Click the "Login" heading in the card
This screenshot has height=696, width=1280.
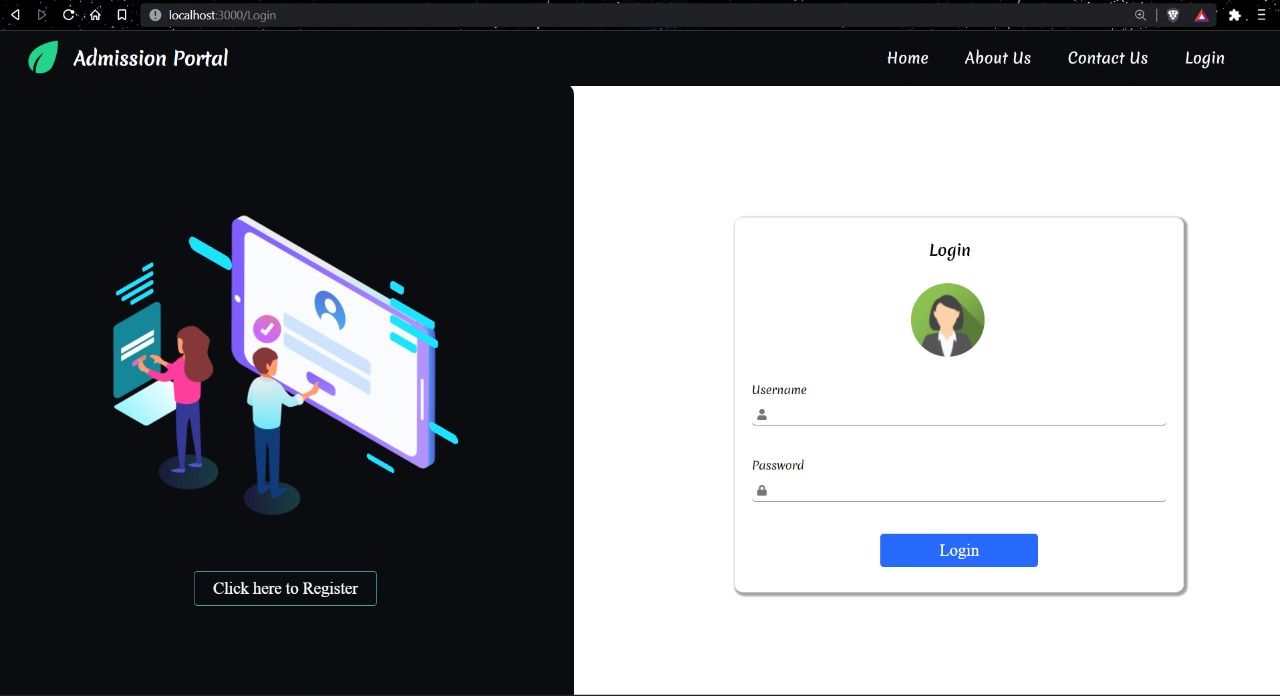950,250
